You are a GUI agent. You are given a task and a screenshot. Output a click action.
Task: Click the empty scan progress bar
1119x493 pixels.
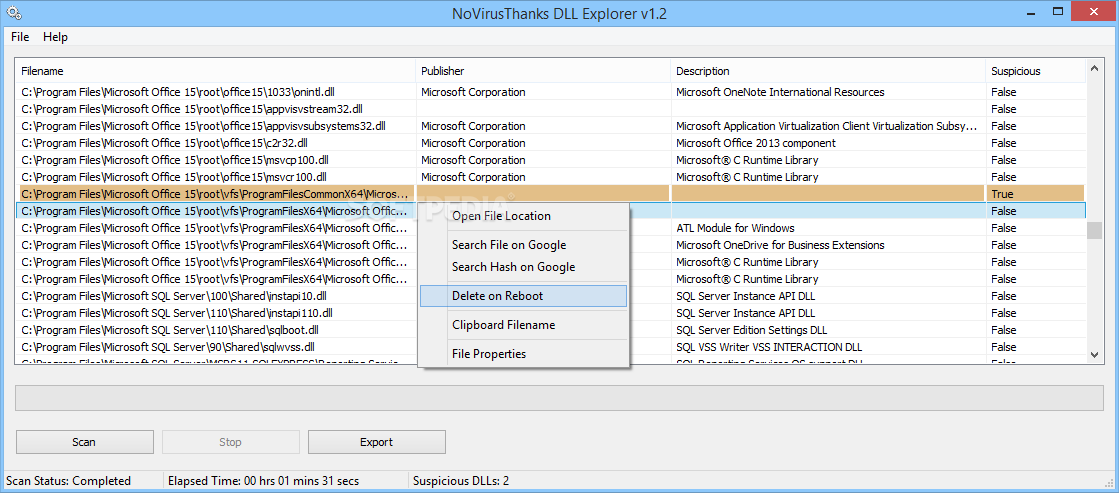pos(560,398)
